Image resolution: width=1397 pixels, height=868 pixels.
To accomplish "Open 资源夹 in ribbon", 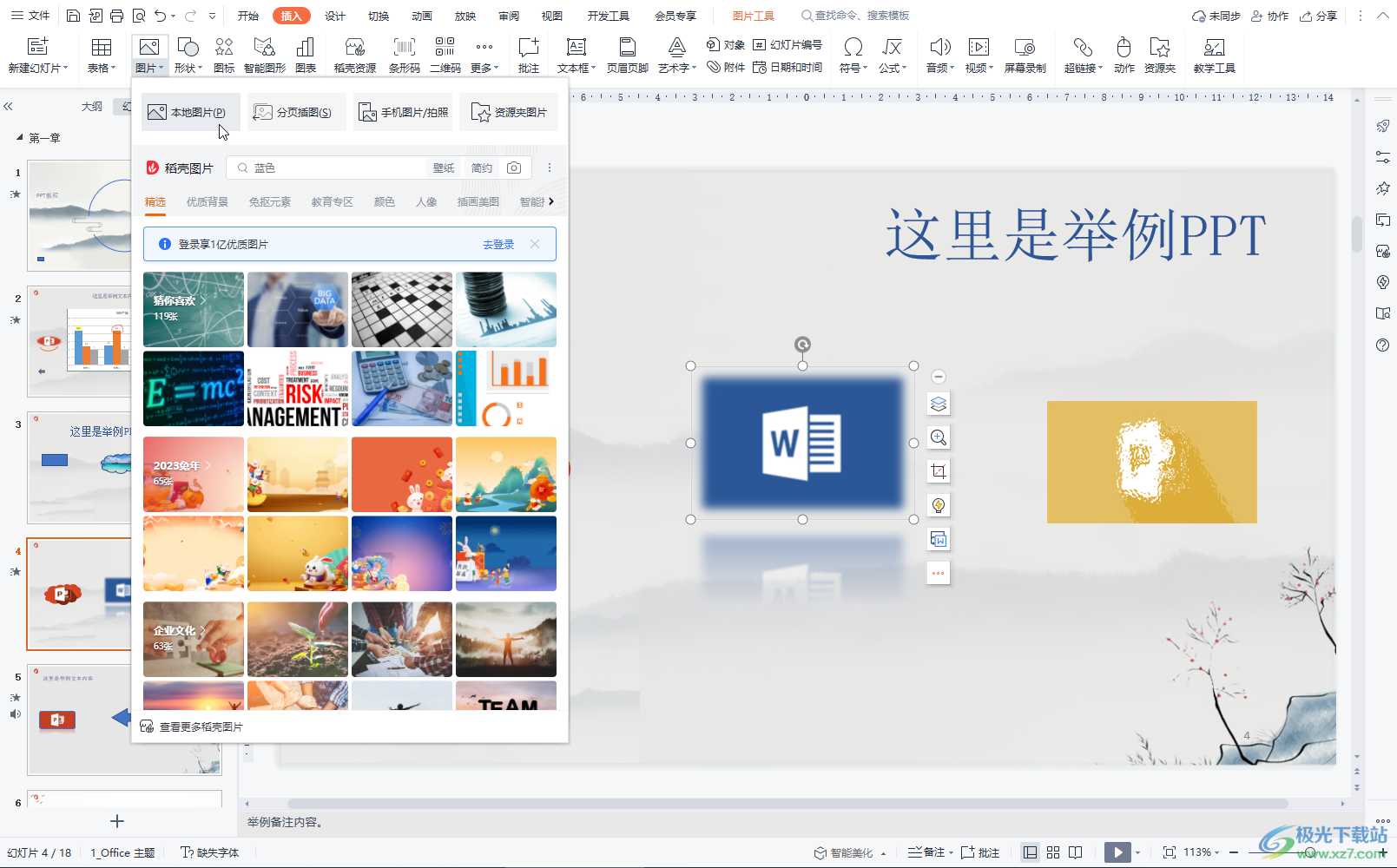I will [x=1160, y=55].
